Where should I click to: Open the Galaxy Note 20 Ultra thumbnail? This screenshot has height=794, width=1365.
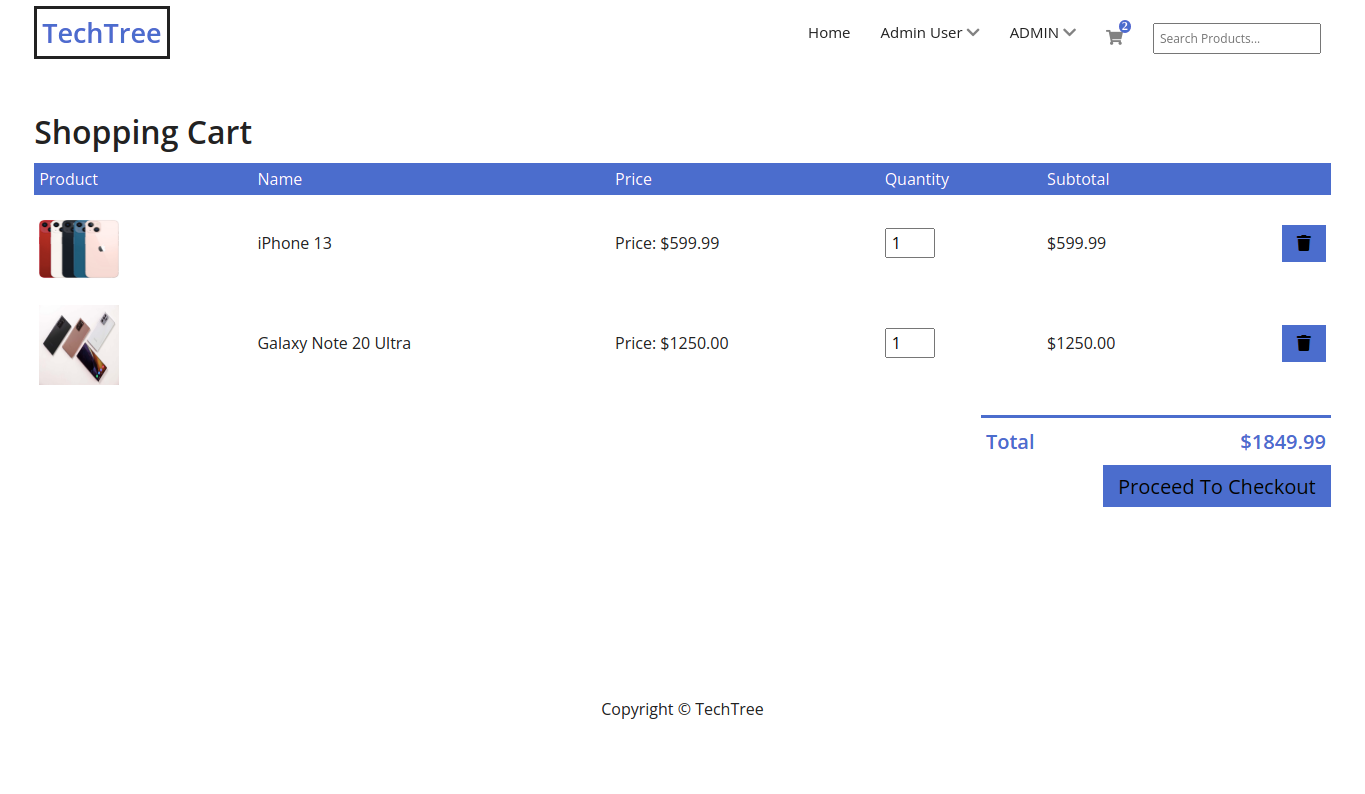click(79, 345)
